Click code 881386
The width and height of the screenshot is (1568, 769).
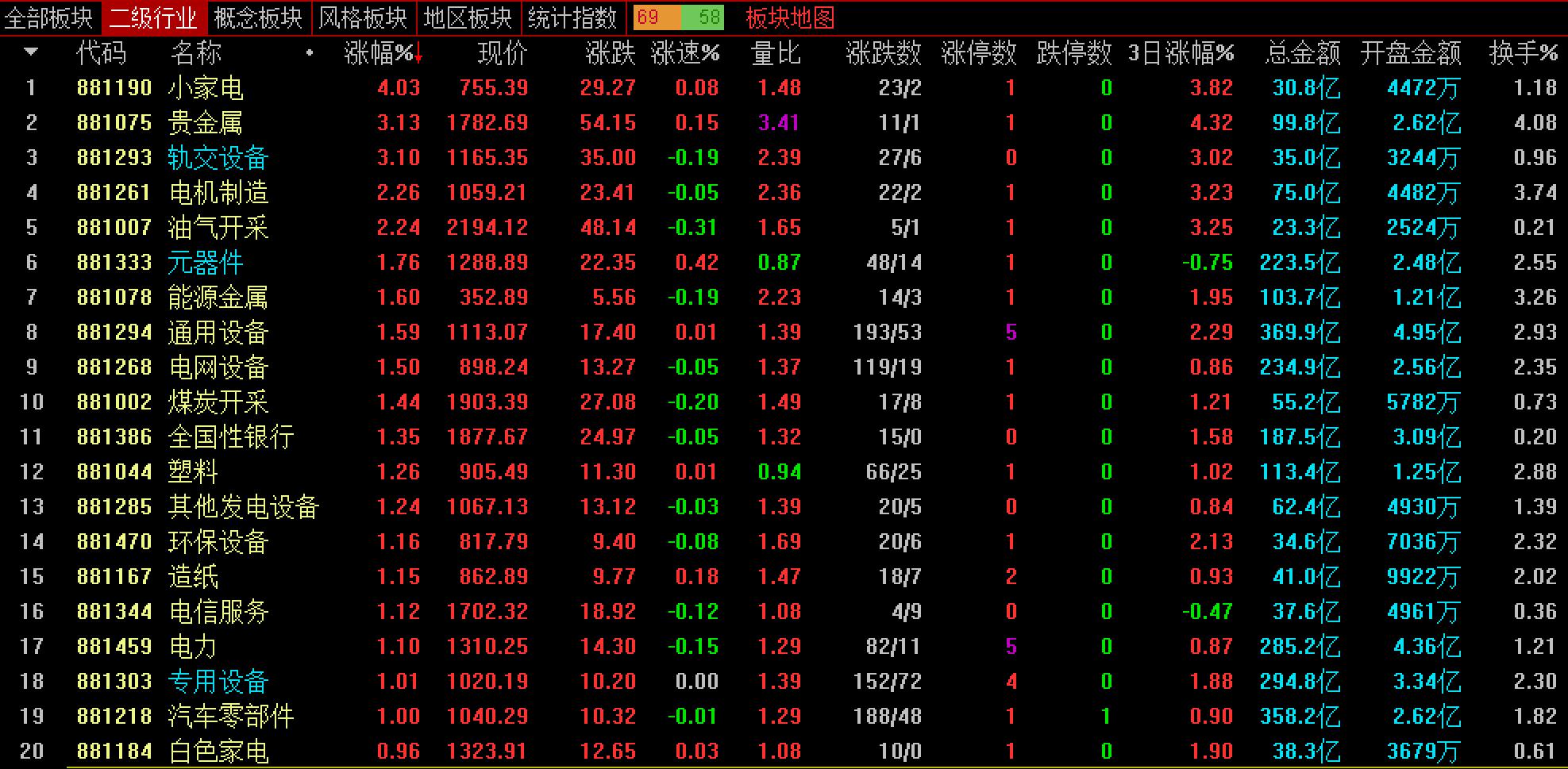click(x=114, y=436)
